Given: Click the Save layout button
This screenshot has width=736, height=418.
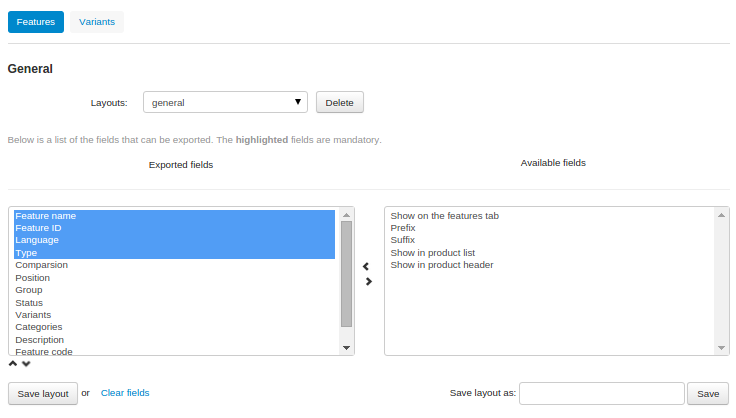Looking at the screenshot, I should [43, 394].
